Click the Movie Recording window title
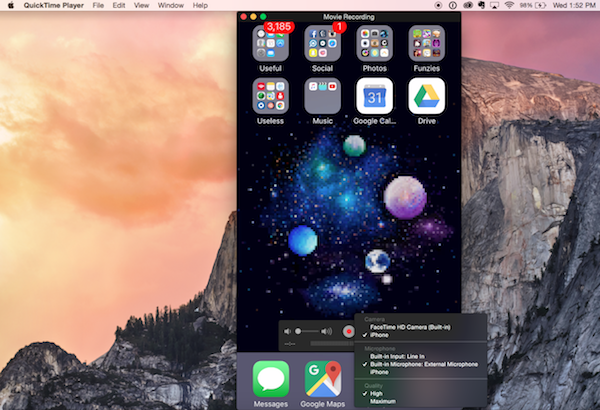The height and width of the screenshot is (410, 600). (x=349, y=17)
